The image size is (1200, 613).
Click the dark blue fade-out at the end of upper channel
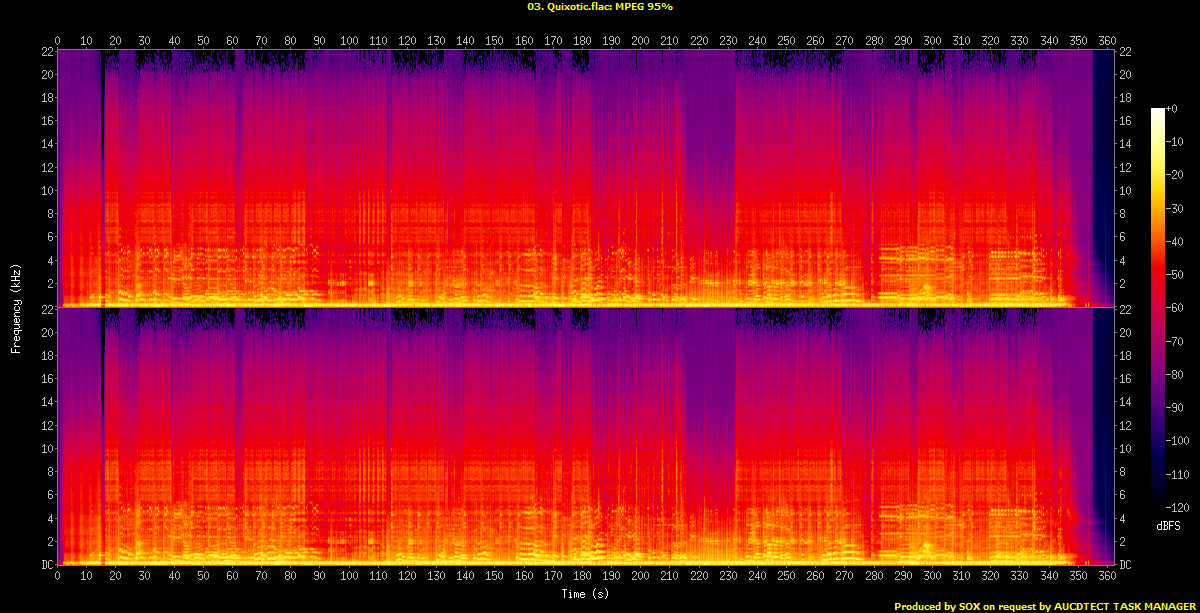[1102, 150]
